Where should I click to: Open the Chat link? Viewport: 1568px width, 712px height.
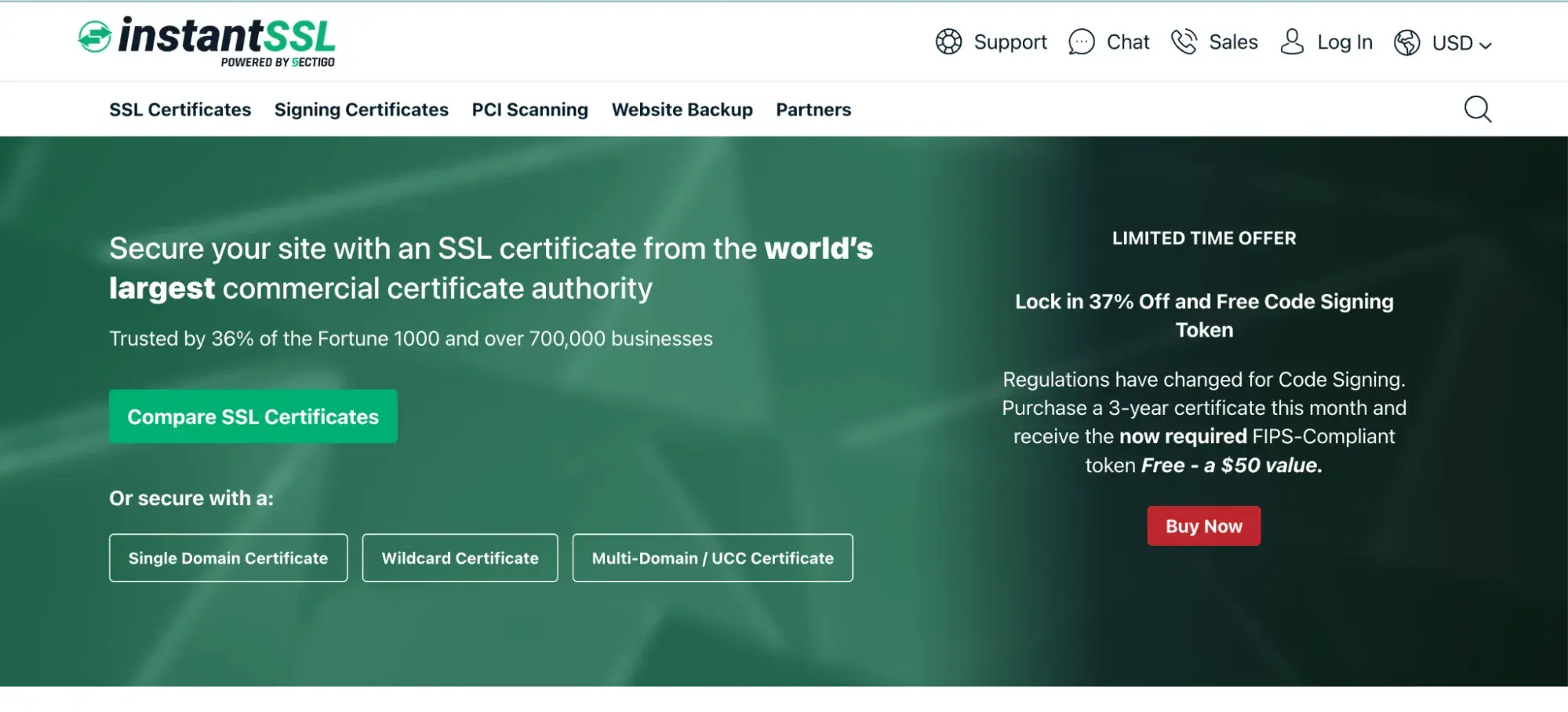tap(1128, 42)
